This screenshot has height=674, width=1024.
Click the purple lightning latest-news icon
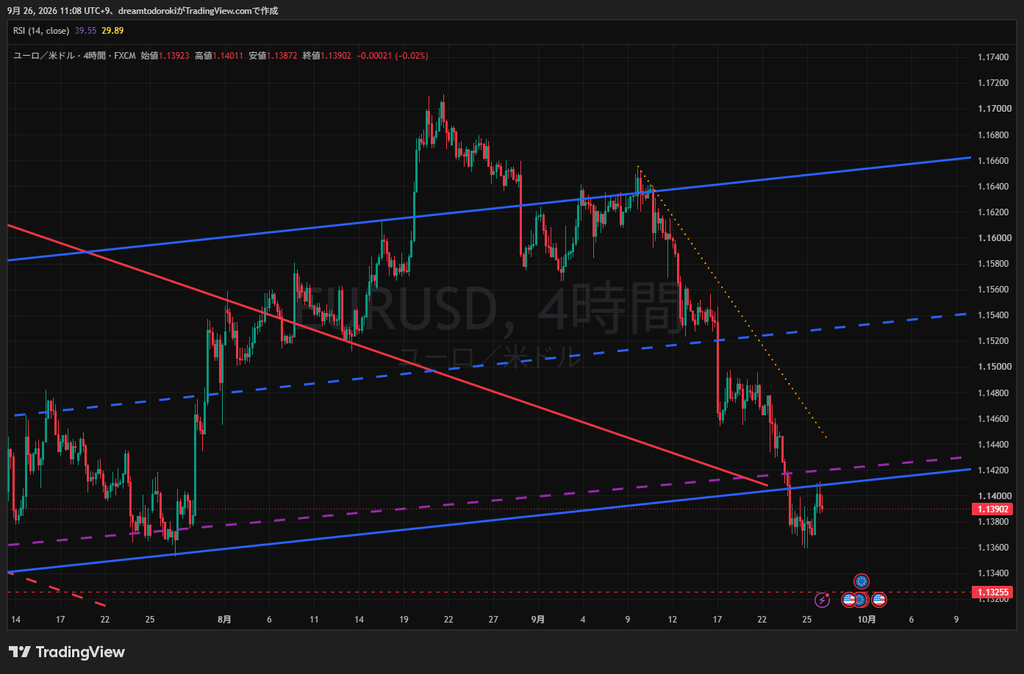point(822,600)
